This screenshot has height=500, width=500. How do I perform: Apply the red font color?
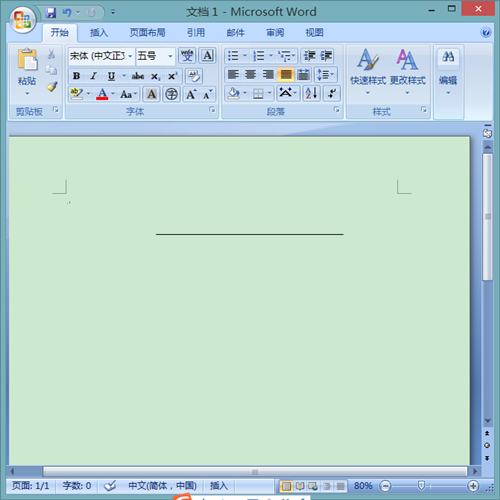[x=102, y=94]
